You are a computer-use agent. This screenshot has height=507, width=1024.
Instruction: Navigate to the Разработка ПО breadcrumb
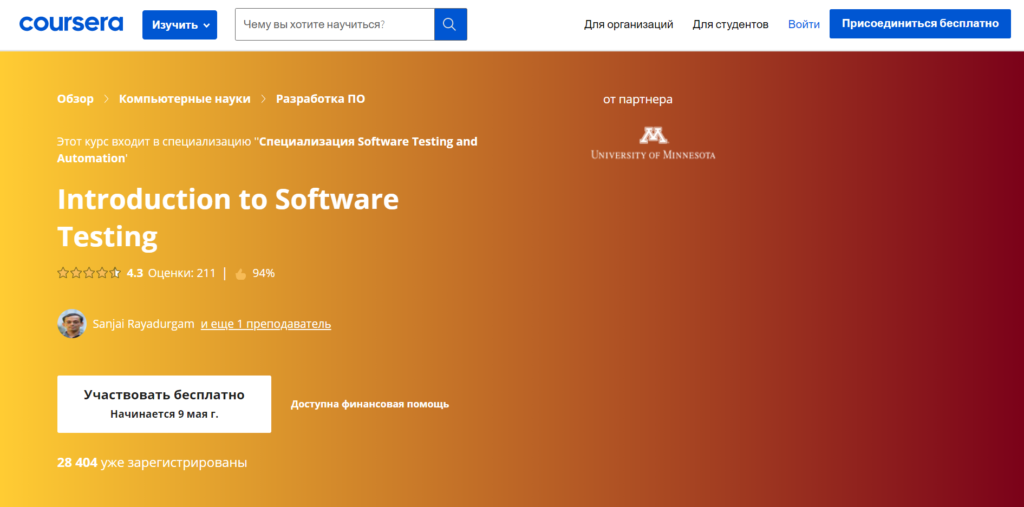pyautogui.click(x=320, y=99)
